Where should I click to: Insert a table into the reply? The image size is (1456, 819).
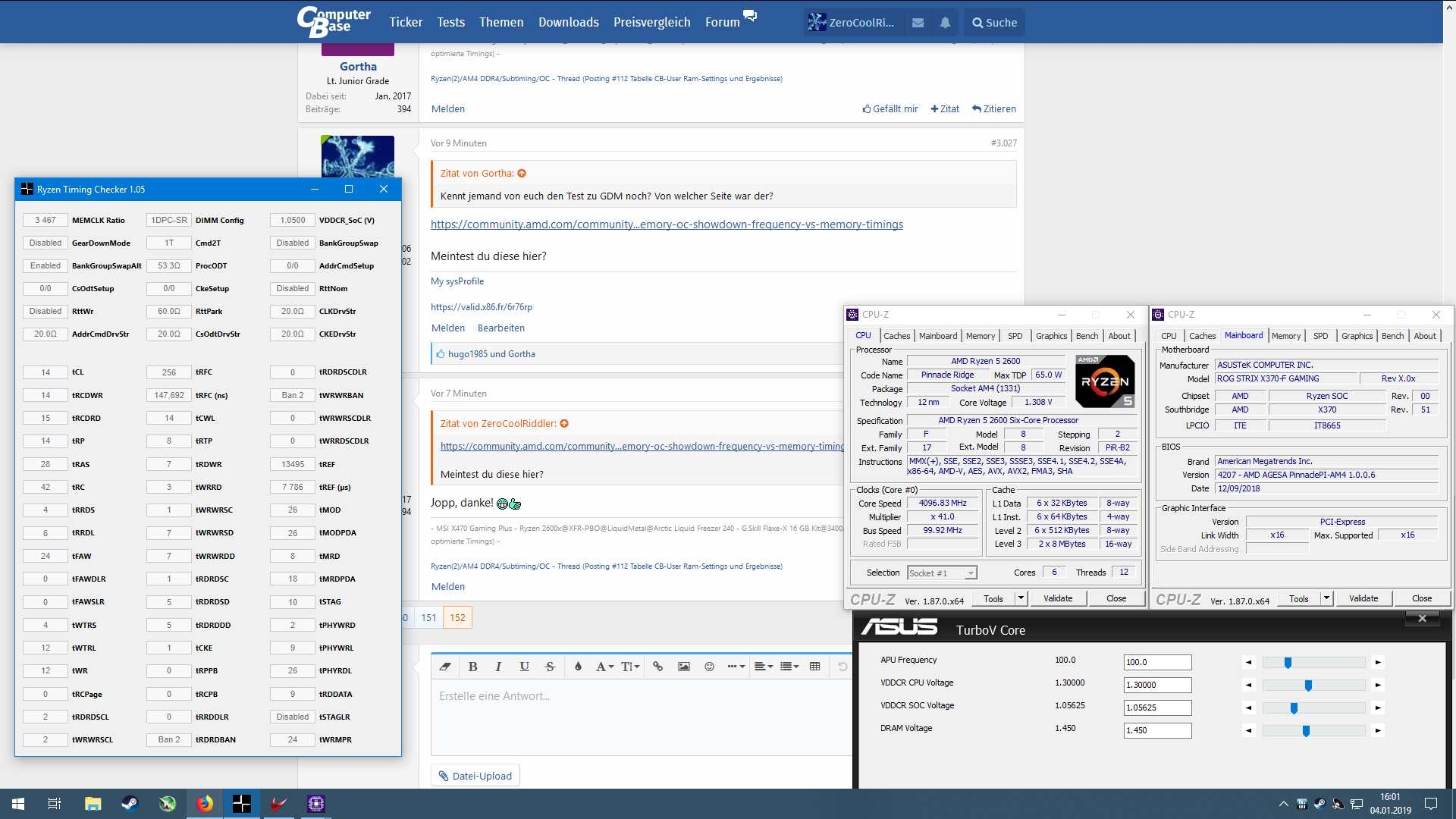tap(814, 667)
